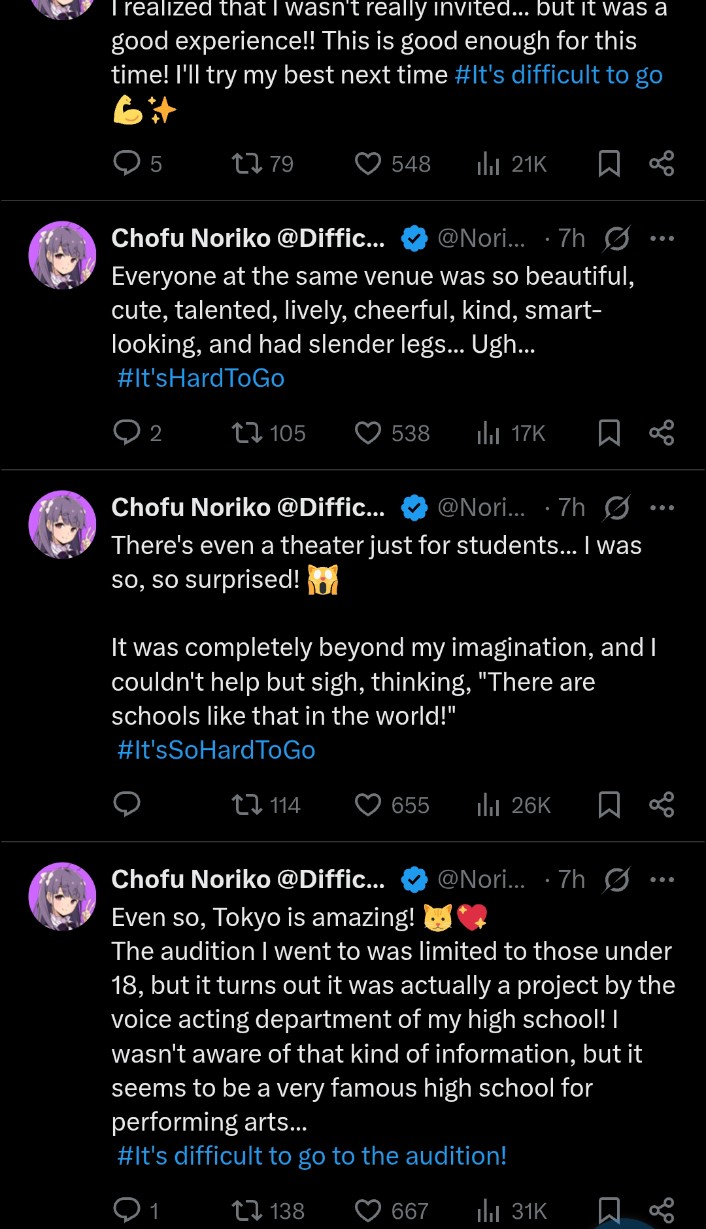Reply to the 'theater just for students' tweet
This screenshot has width=706, height=1229.
point(126,804)
